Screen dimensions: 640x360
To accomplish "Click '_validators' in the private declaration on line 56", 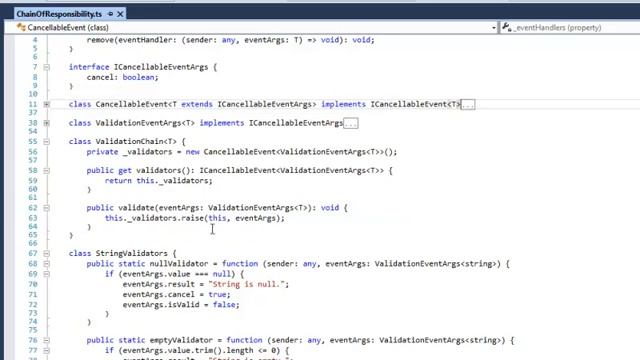I will [x=147, y=152].
